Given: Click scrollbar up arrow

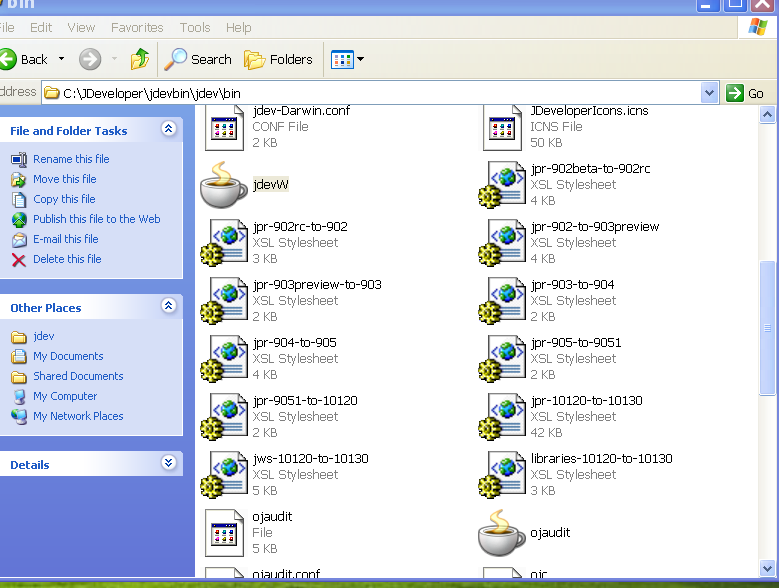Looking at the screenshot, I should (x=767, y=115).
